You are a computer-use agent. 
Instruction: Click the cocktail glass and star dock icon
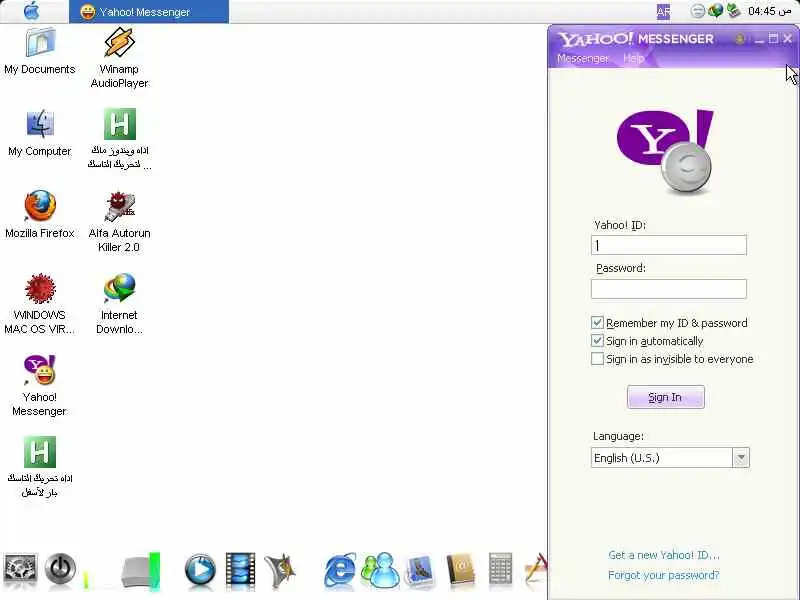click(x=280, y=569)
